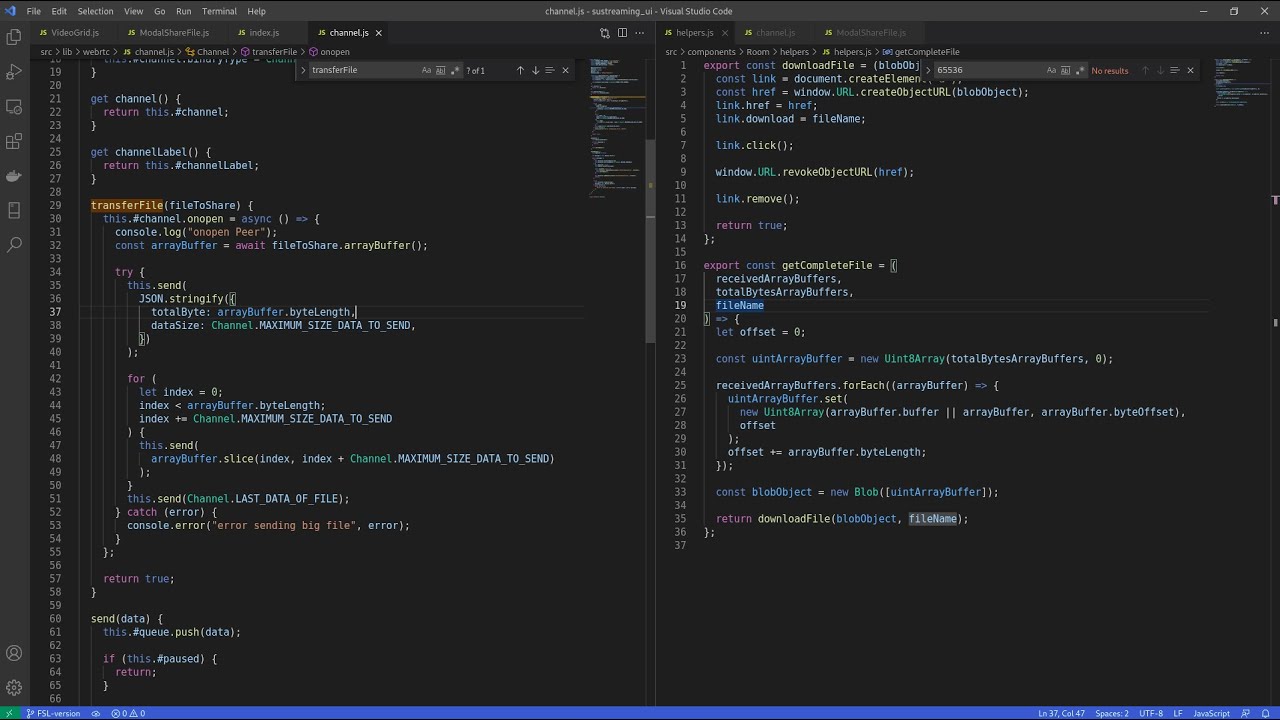The height and width of the screenshot is (720, 1280).
Task: Toggle Use Regular Expression in transferFile find box
Action: (x=454, y=70)
